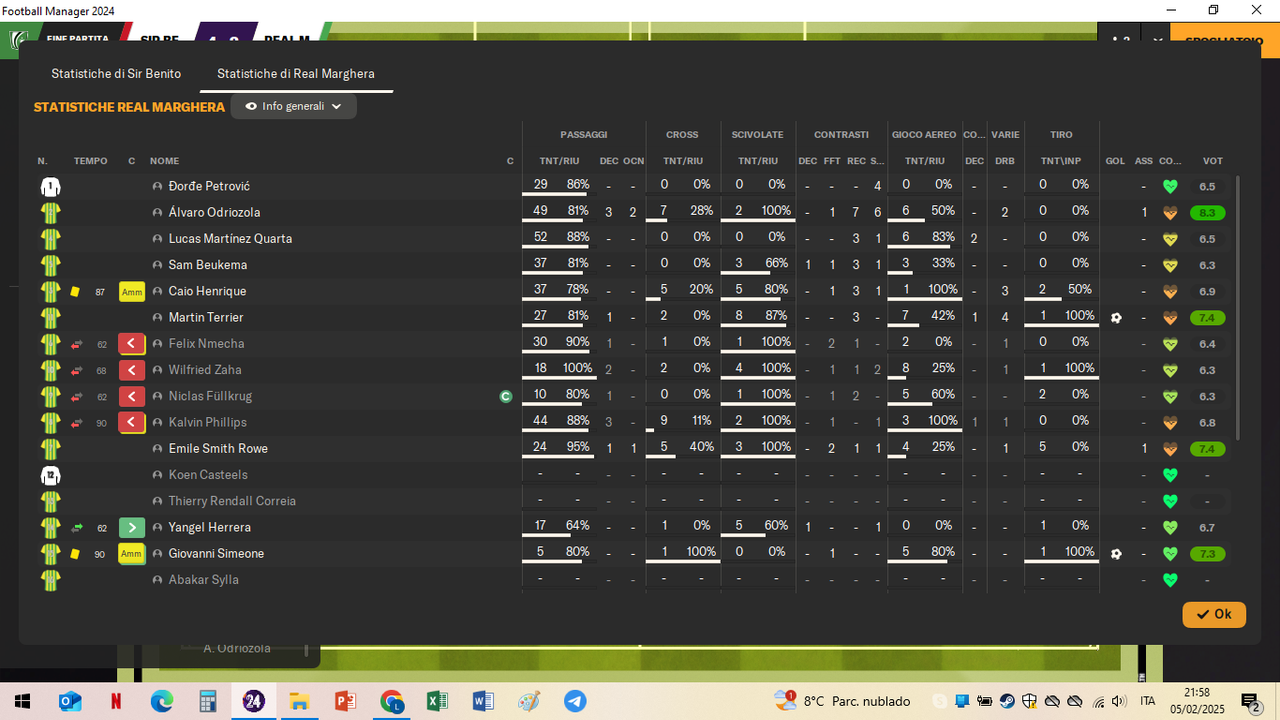Image resolution: width=1280 pixels, height=720 pixels.
Task: Click Yangel Herrera's green substituted-on arrow
Action: point(132,527)
